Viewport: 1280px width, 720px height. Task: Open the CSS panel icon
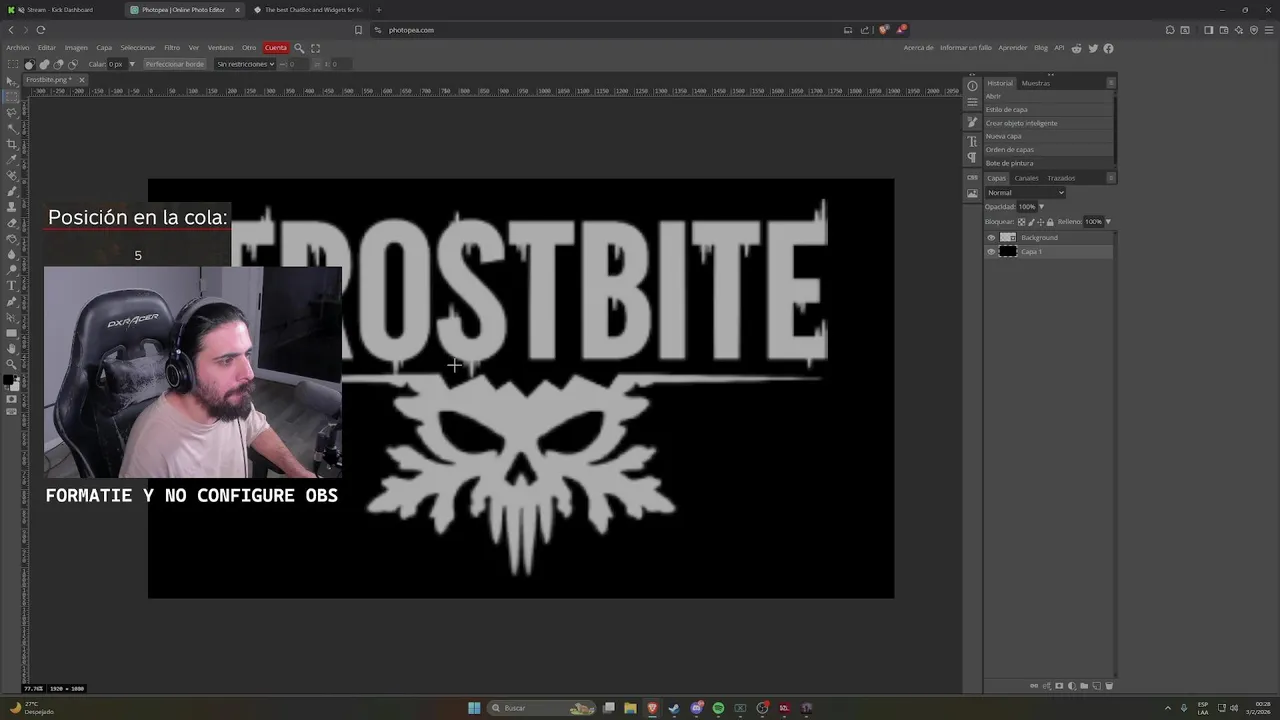[972, 177]
